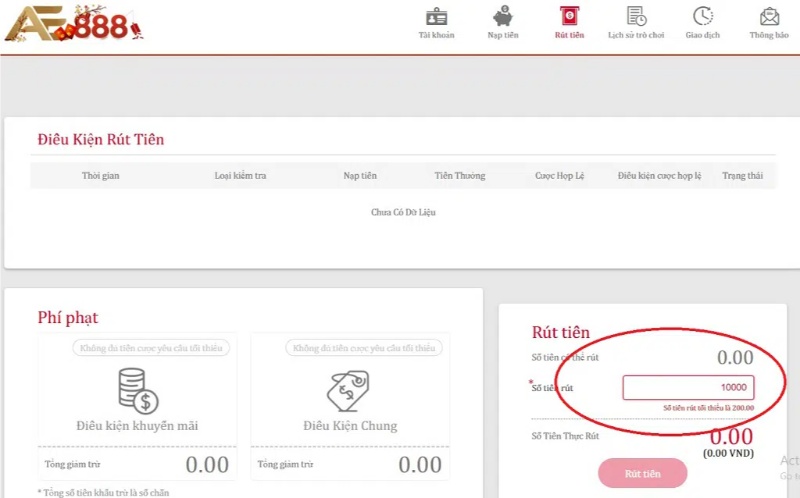Image resolution: width=800 pixels, height=498 pixels.
Task: Click the Loại kiểm tra column header
Action: [240, 176]
